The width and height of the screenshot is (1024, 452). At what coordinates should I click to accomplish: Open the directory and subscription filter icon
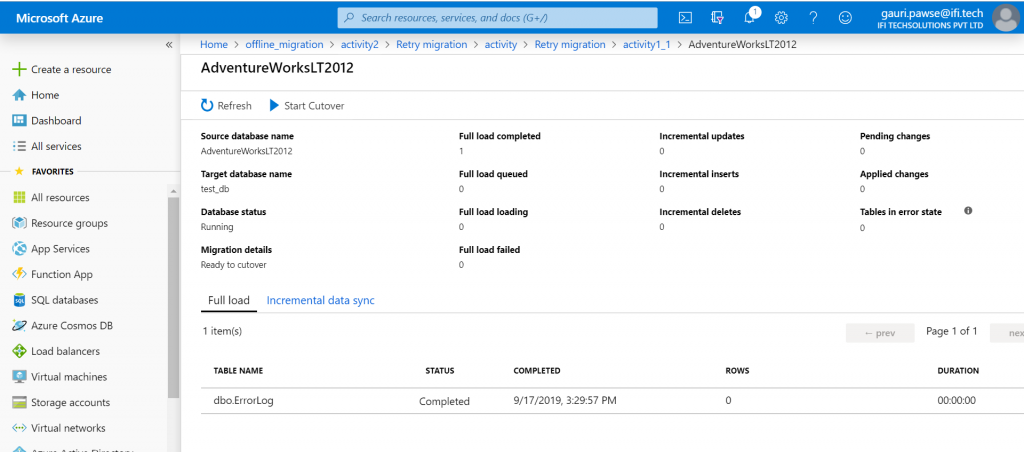718,18
